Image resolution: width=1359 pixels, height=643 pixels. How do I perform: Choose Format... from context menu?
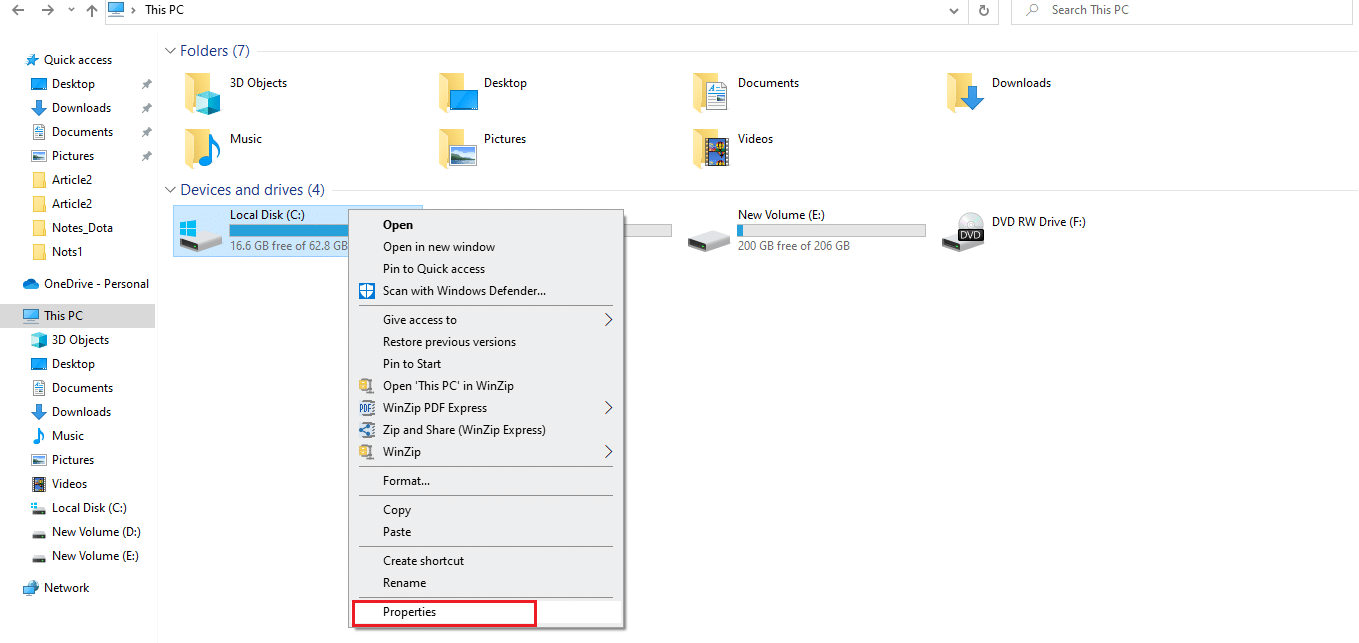pos(486,481)
